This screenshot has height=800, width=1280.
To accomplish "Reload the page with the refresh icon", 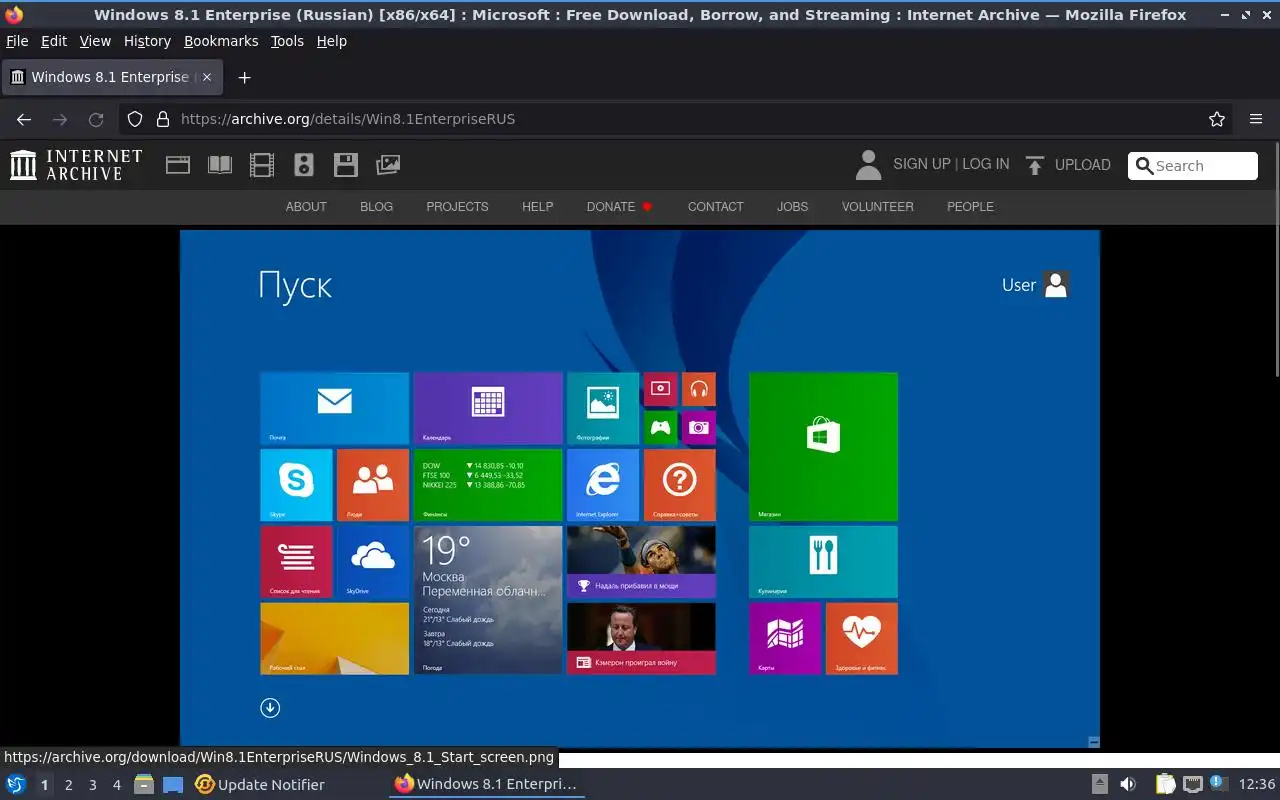I will (x=96, y=119).
